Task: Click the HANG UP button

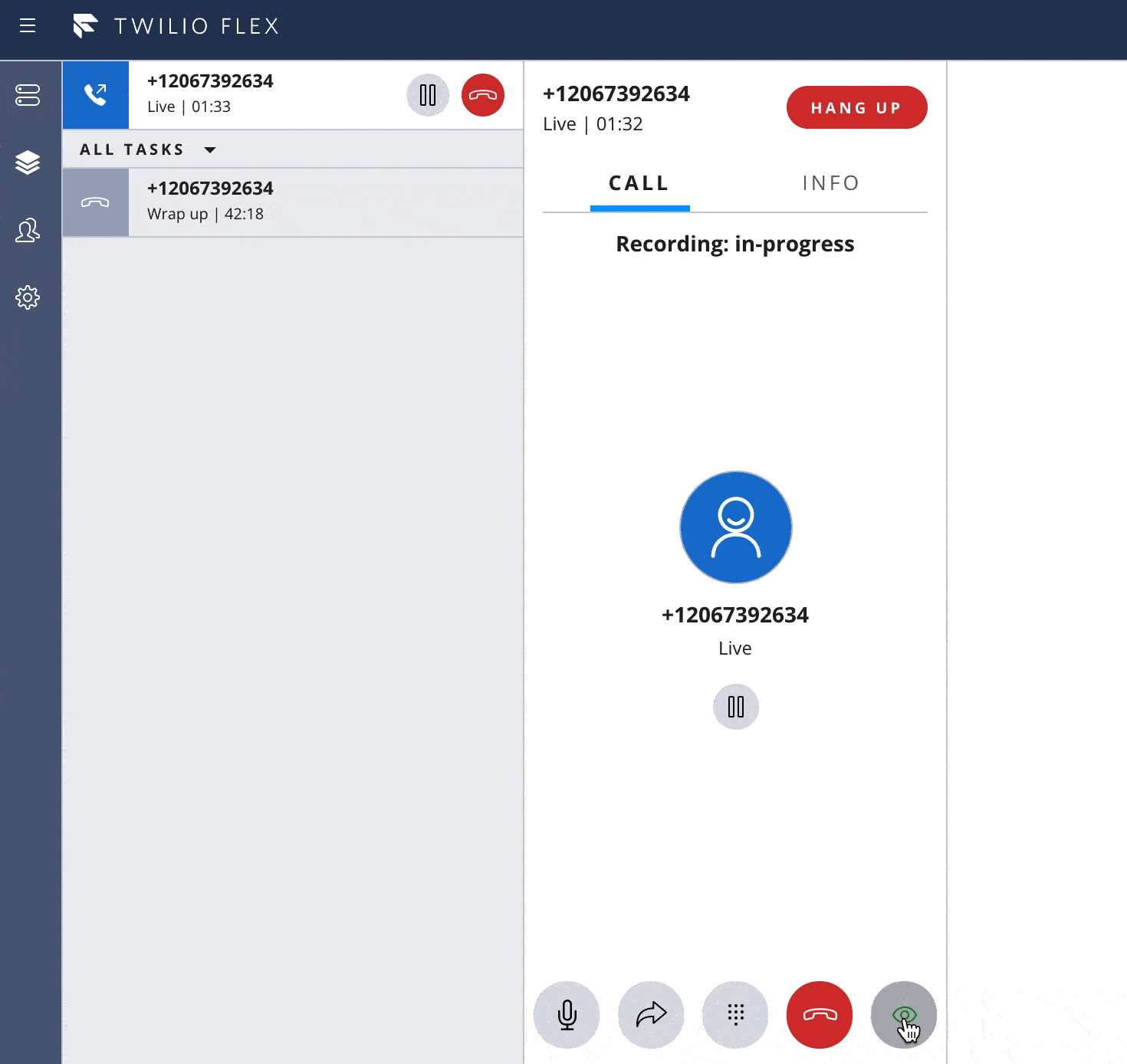Action: (x=857, y=107)
